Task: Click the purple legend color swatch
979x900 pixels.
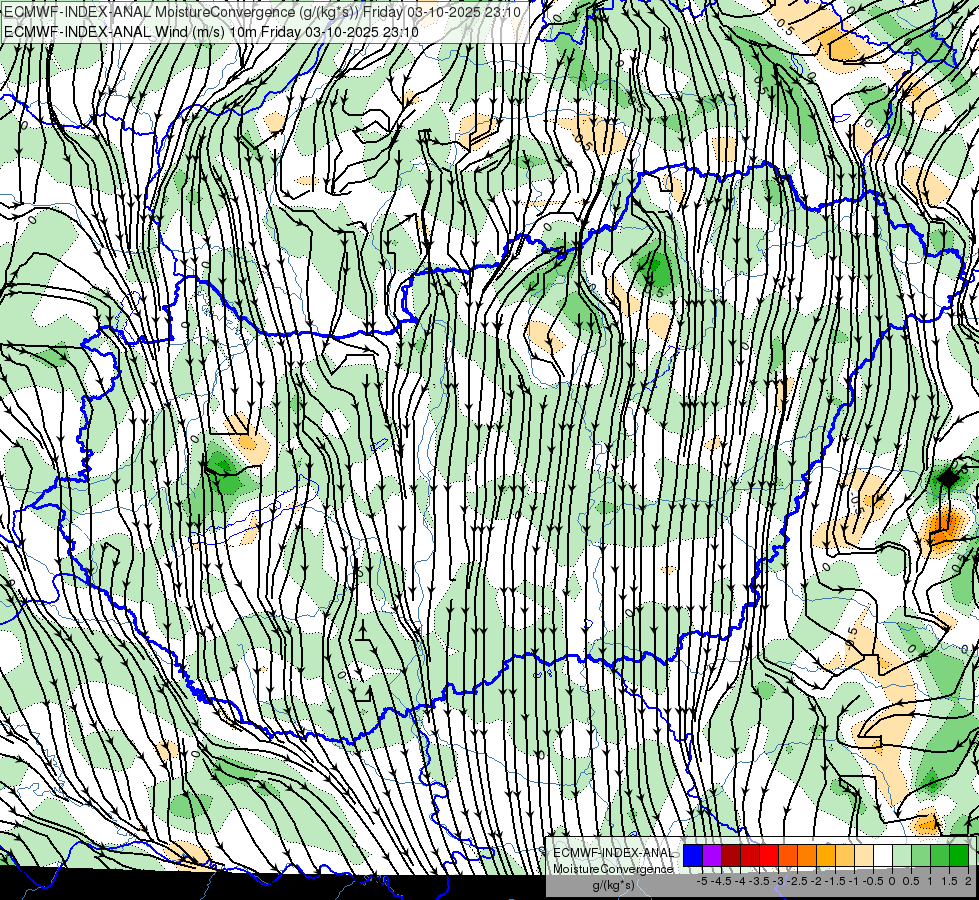Action: 712,855
